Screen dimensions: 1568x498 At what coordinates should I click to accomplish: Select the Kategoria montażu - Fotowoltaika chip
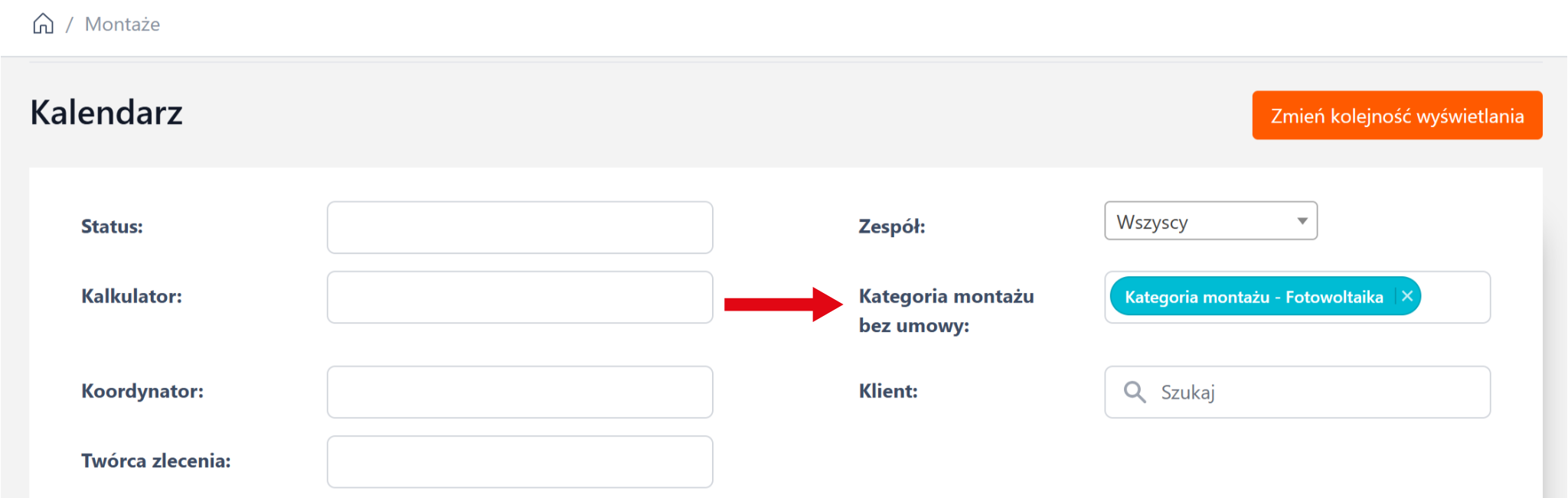point(1253,297)
